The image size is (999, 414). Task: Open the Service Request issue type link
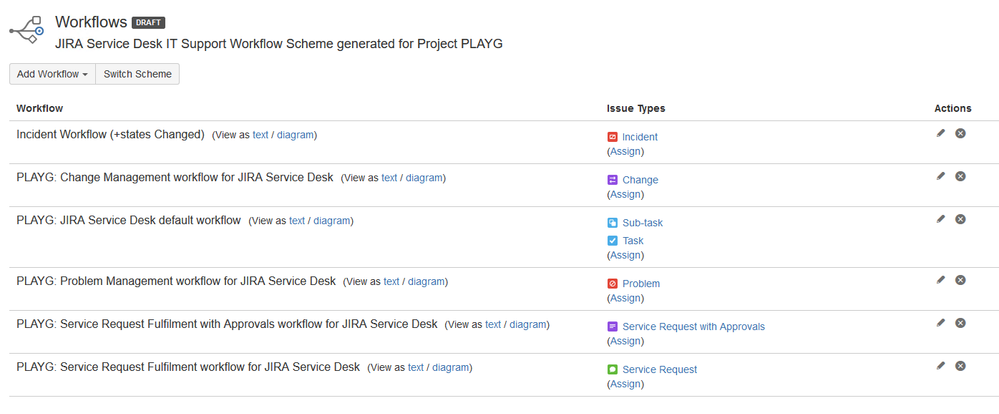(660, 369)
